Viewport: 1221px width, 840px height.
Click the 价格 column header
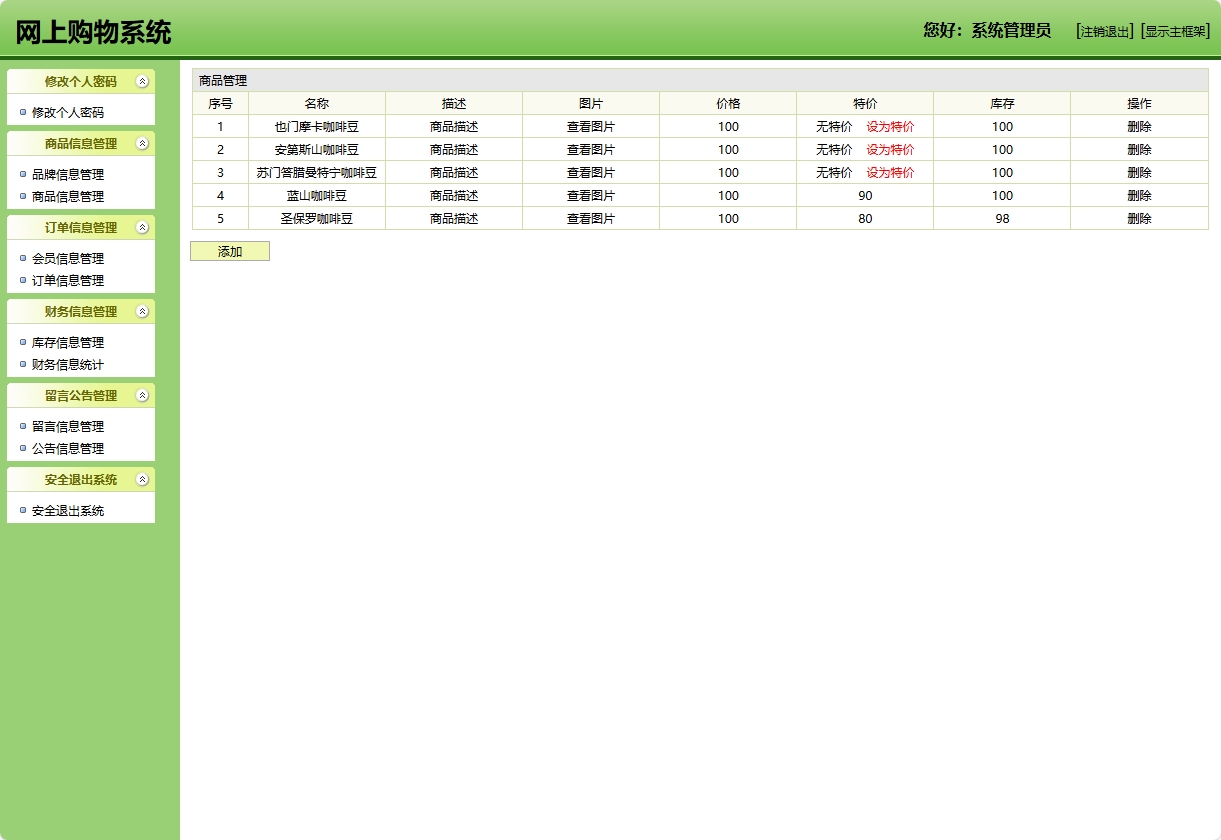728,103
